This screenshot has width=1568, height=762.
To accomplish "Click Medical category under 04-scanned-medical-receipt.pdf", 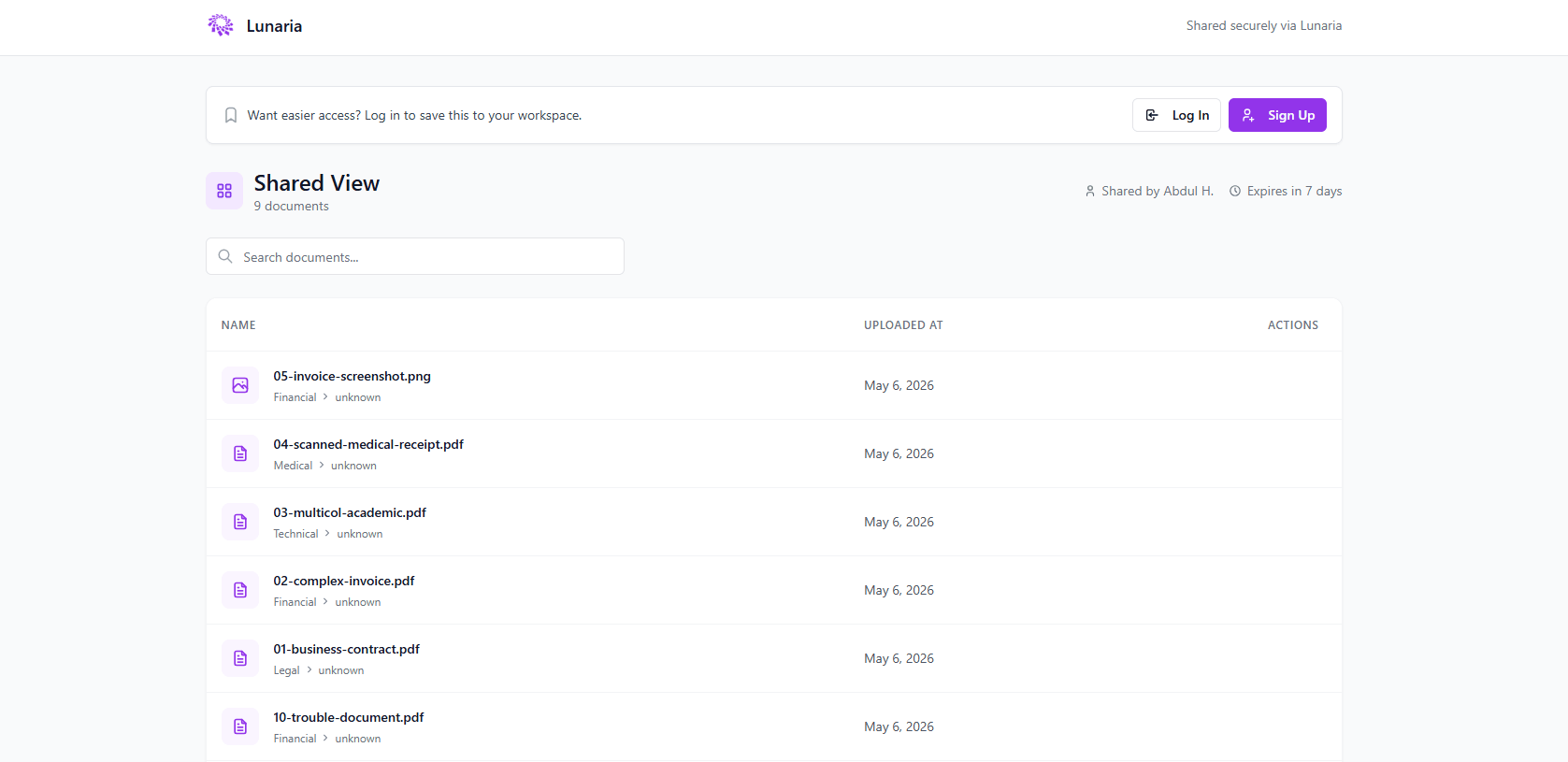I will (x=293, y=466).
